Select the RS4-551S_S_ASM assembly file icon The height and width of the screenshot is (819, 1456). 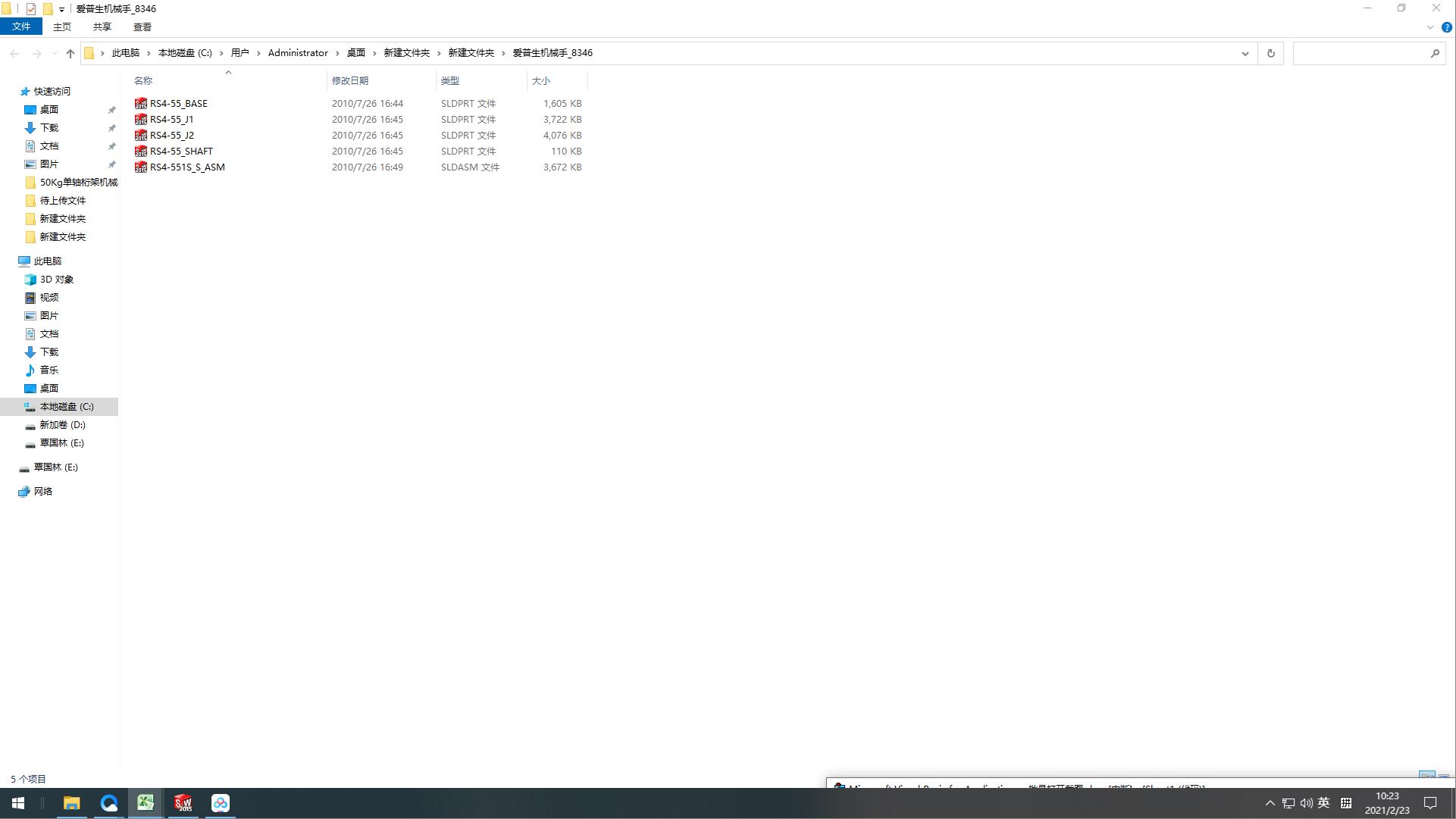tap(140, 167)
